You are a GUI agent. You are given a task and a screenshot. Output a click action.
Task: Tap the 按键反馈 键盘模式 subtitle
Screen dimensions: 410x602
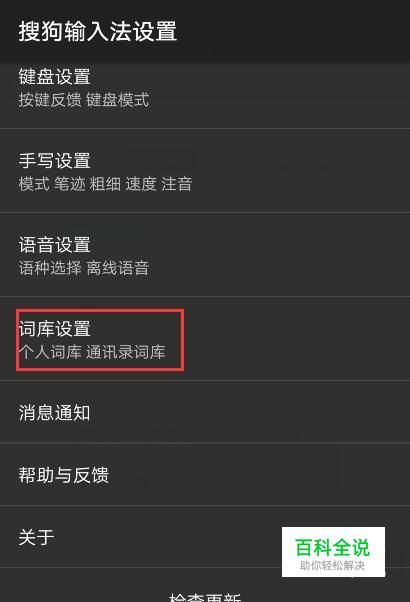click(x=84, y=100)
